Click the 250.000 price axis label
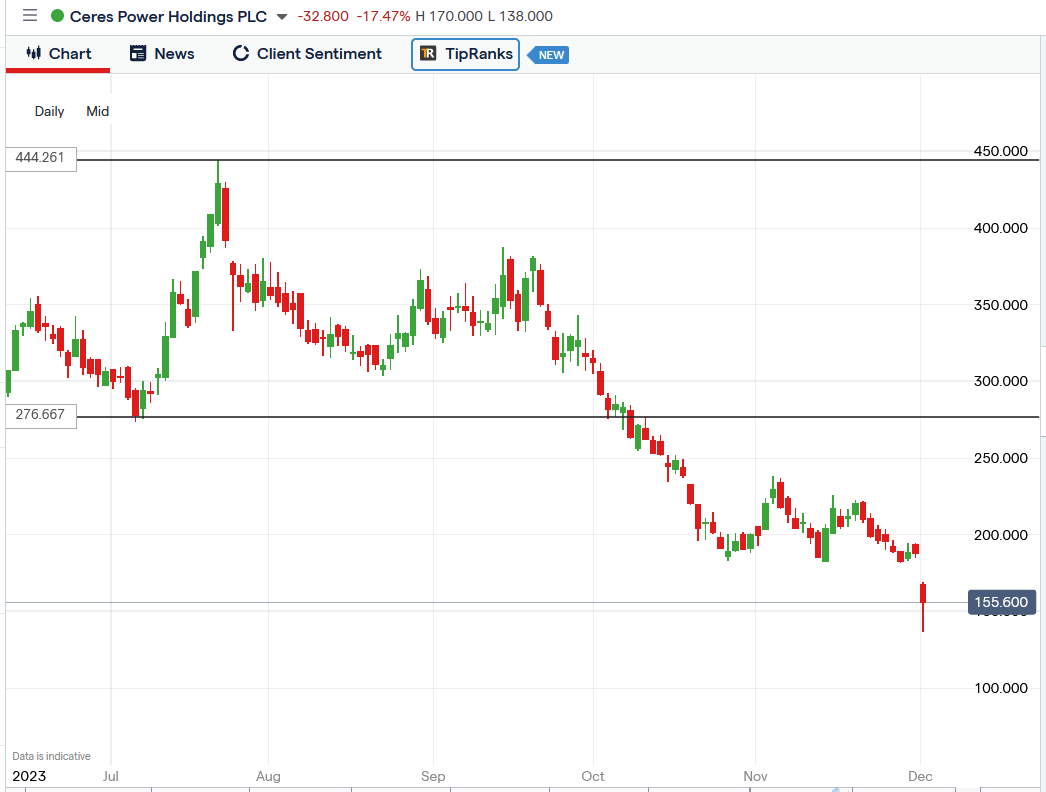The height and width of the screenshot is (792, 1046). (1001, 458)
